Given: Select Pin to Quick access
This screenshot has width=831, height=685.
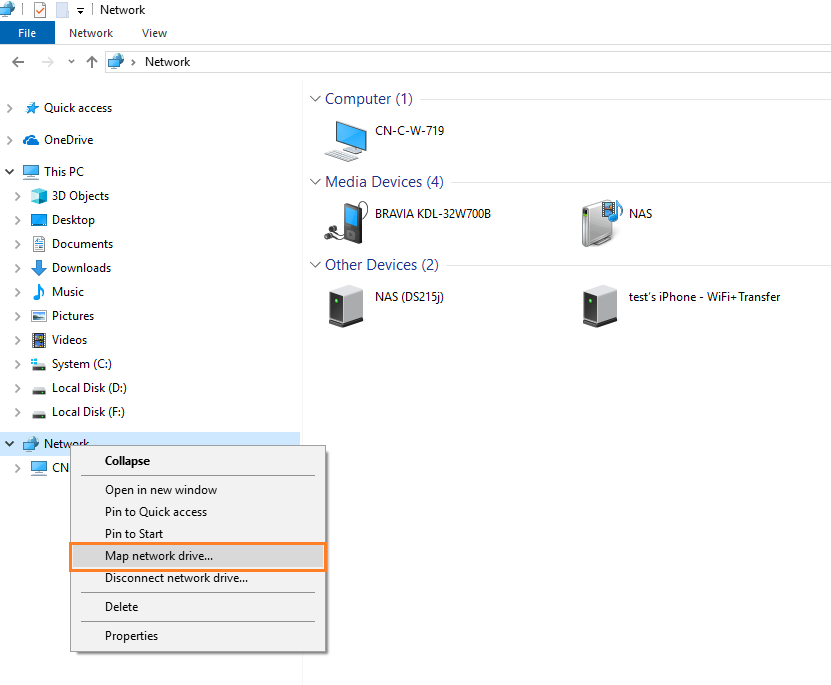Looking at the screenshot, I should pyautogui.click(x=198, y=512).
